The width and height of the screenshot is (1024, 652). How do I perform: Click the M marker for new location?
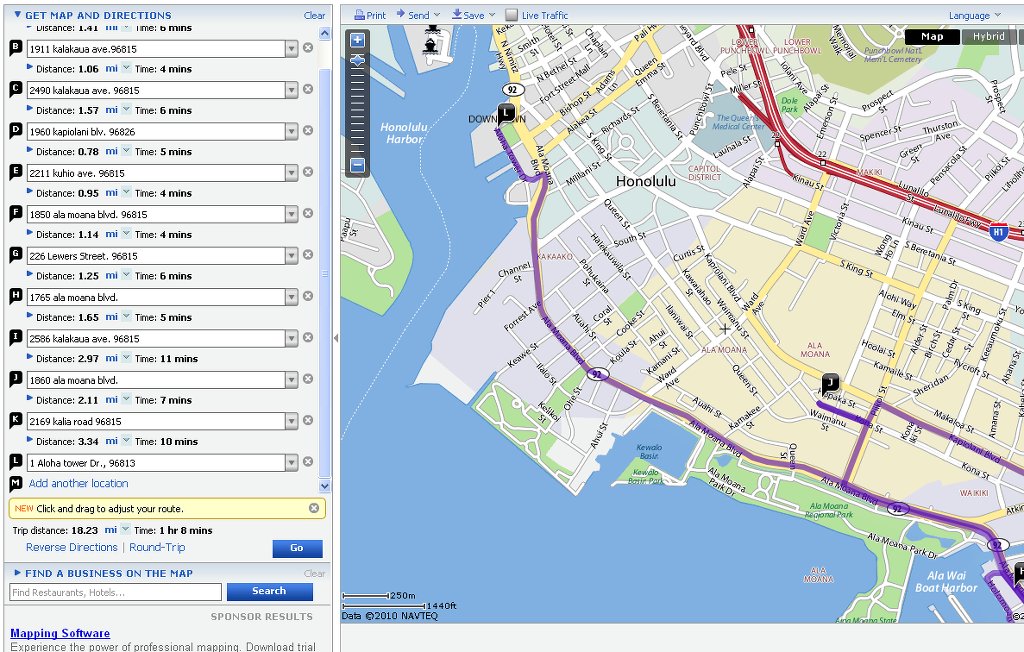tap(16, 483)
